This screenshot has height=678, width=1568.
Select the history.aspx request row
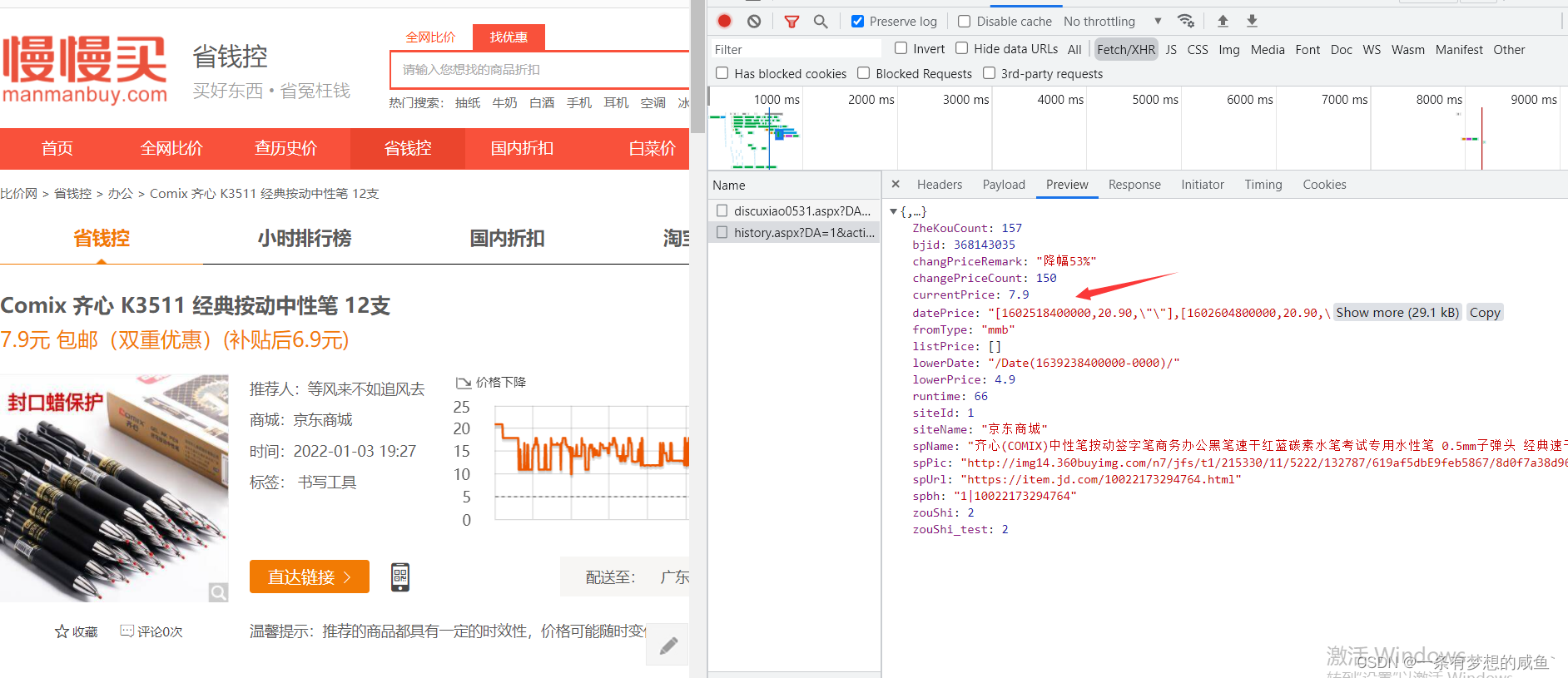click(795, 233)
